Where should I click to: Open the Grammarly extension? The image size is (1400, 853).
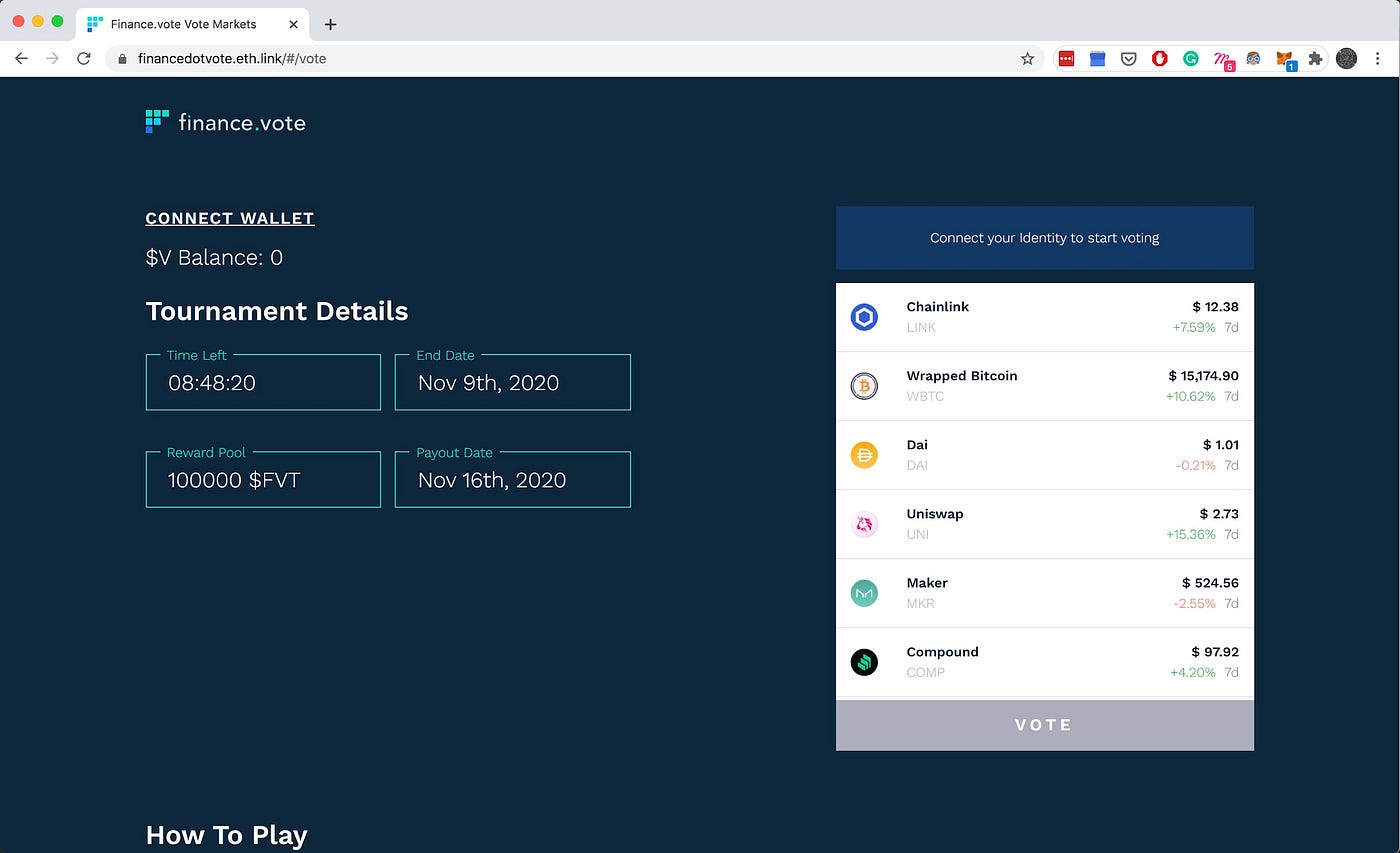(x=1191, y=59)
